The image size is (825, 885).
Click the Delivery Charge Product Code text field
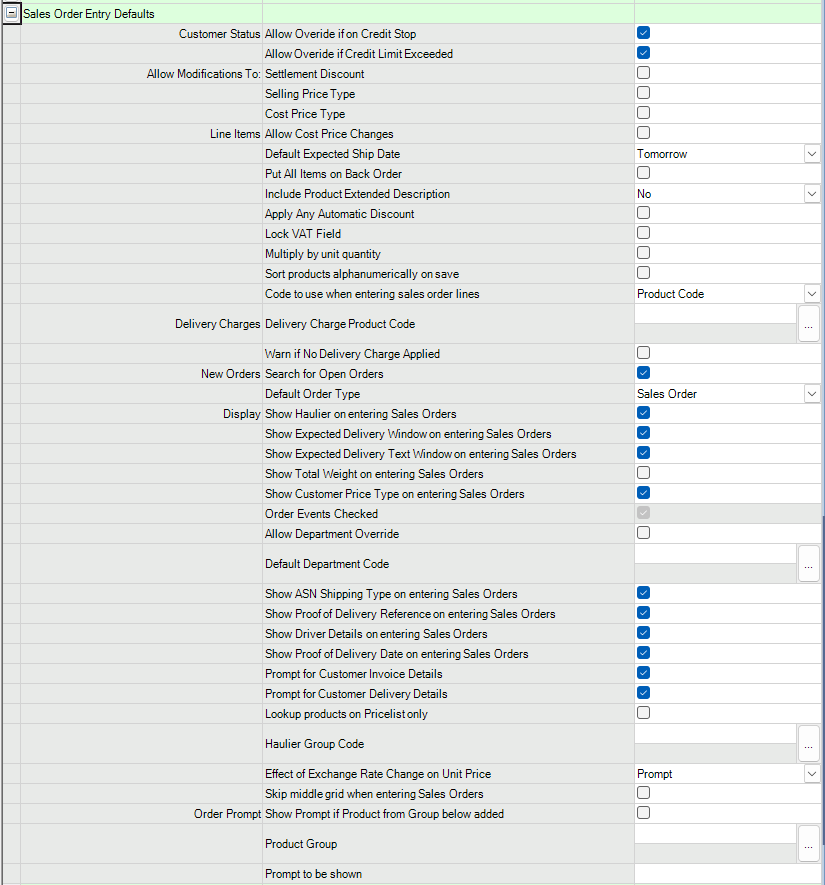click(x=715, y=315)
